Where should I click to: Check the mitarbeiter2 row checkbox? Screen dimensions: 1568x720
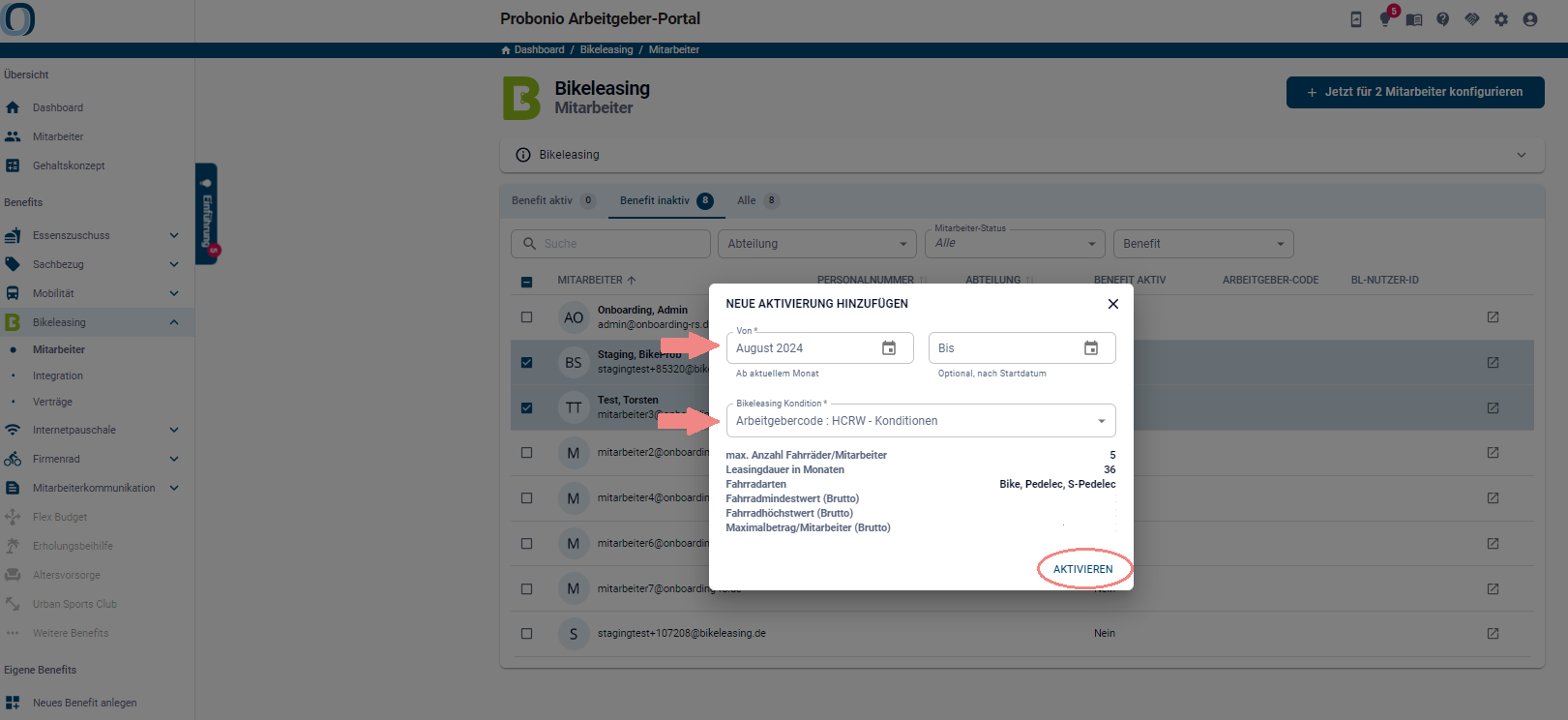click(526, 453)
